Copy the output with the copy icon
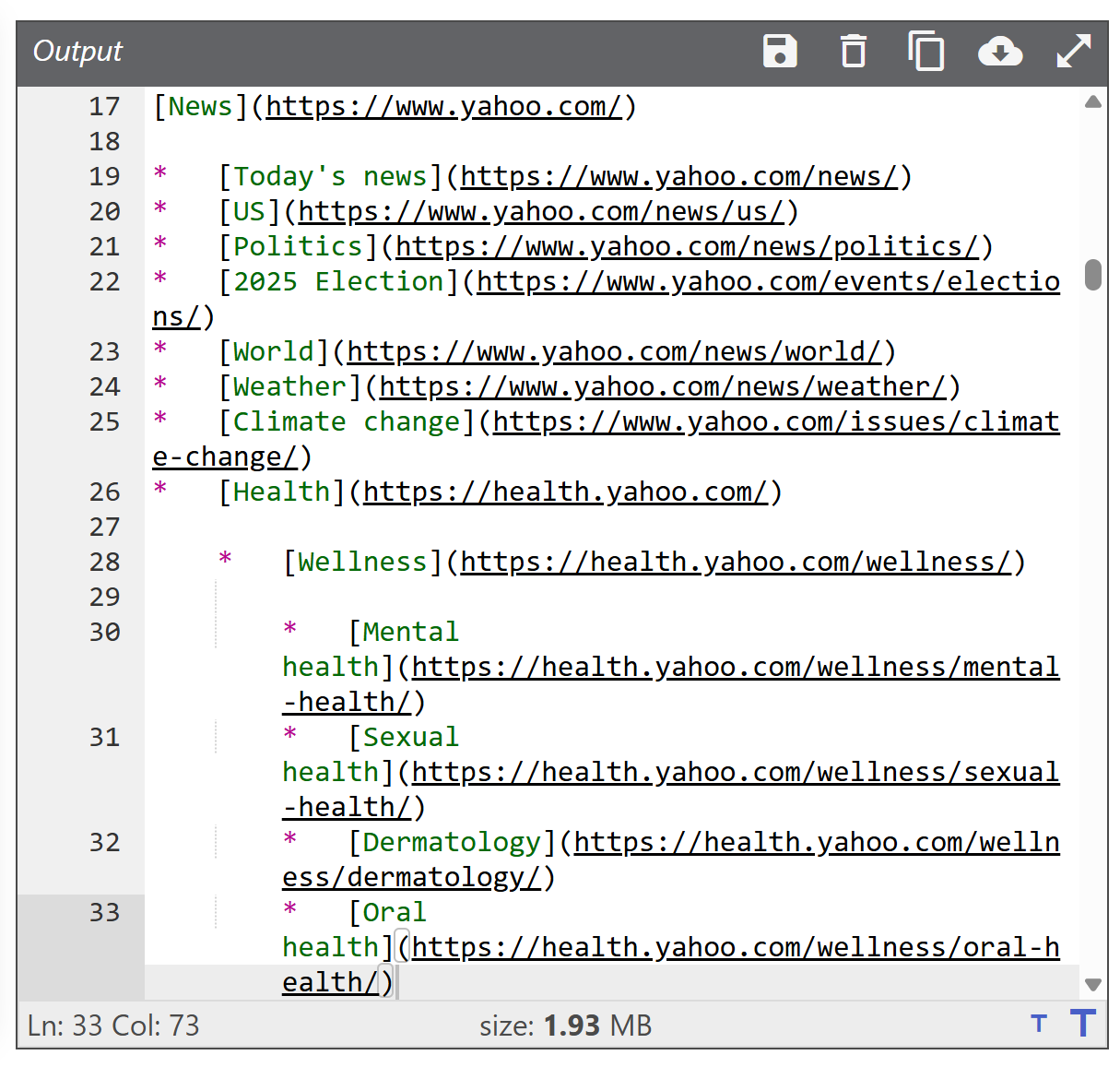The height and width of the screenshot is (1067, 1120). click(x=925, y=52)
